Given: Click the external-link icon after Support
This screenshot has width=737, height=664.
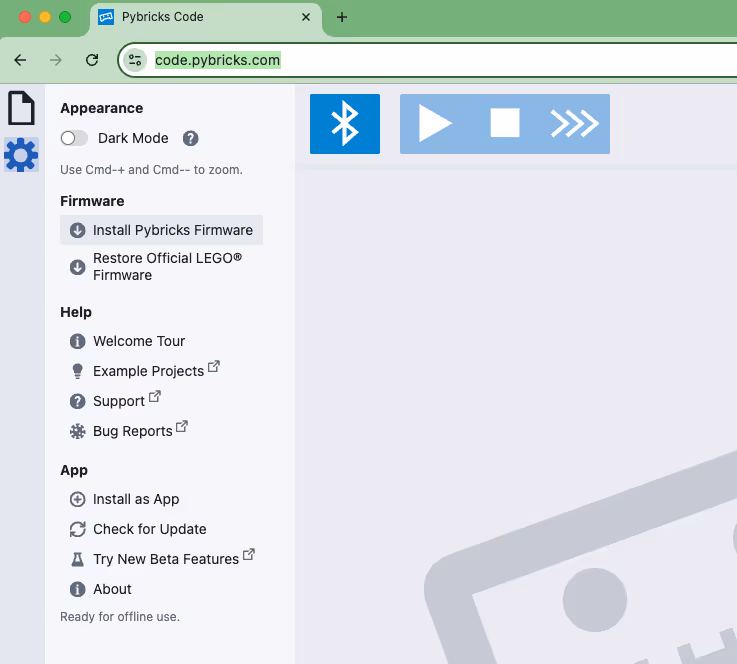Looking at the screenshot, I should coord(155,396).
